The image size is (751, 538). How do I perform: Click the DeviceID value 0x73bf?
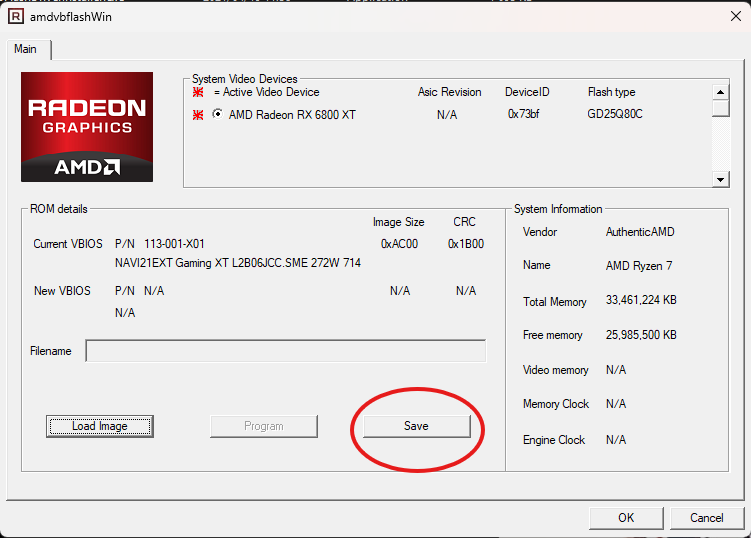[x=523, y=114]
